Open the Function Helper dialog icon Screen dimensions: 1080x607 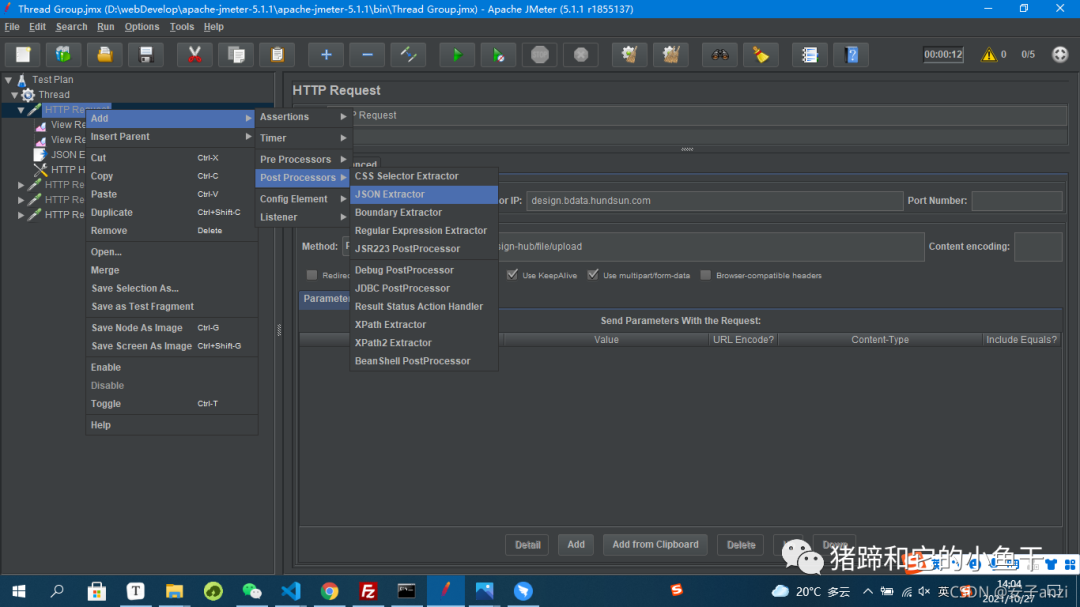(x=810, y=54)
